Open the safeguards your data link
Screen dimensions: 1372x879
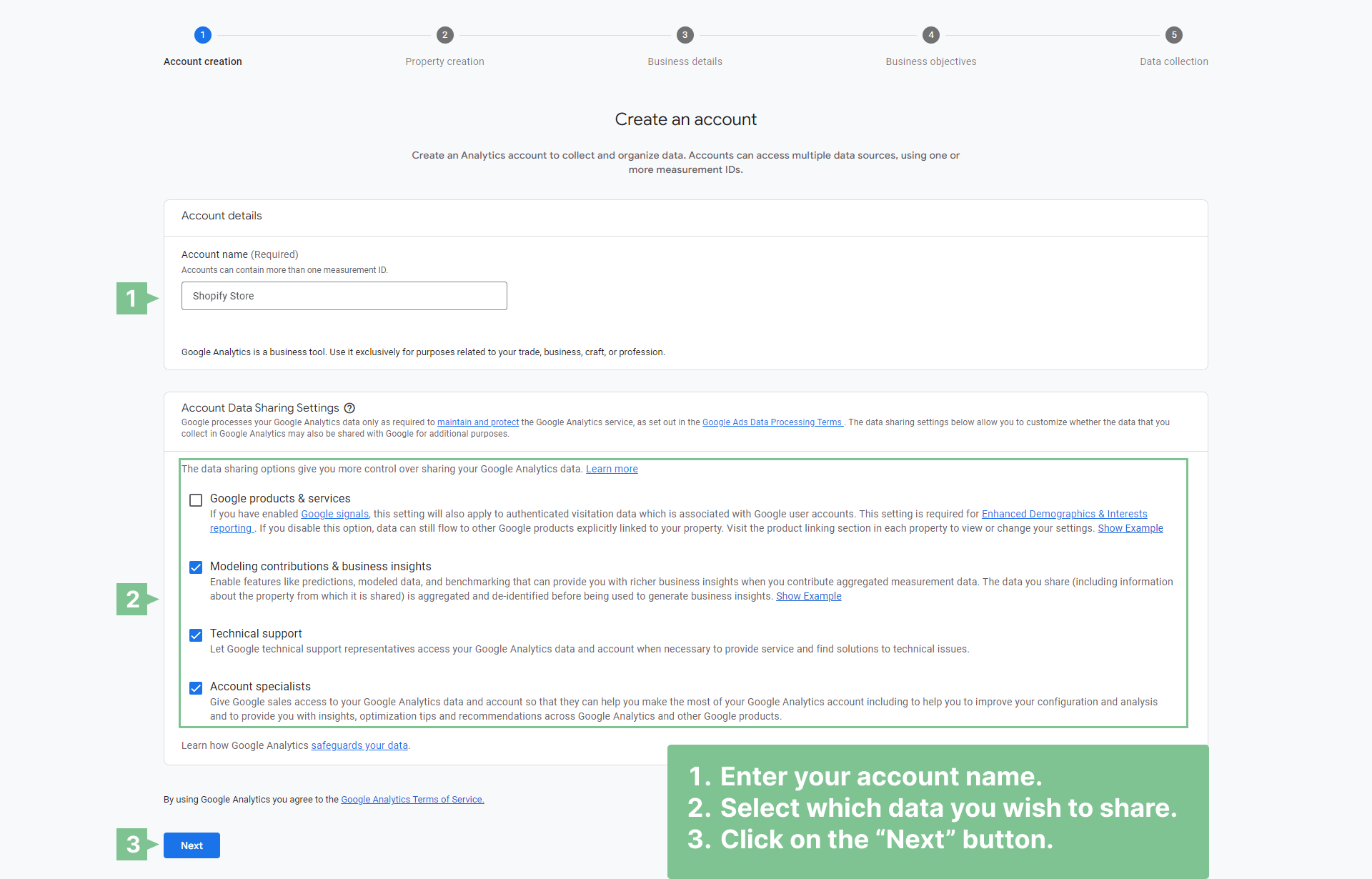[359, 745]
